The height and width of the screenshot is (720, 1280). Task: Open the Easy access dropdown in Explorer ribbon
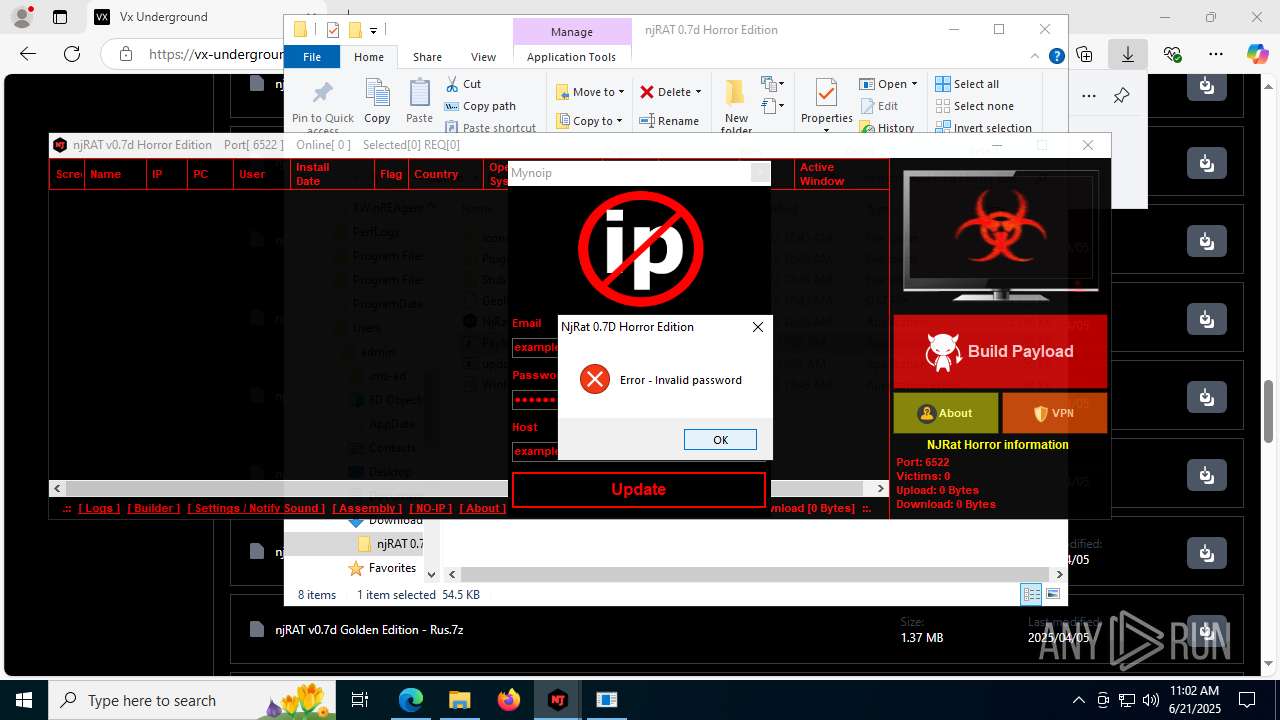coord(771,106)
